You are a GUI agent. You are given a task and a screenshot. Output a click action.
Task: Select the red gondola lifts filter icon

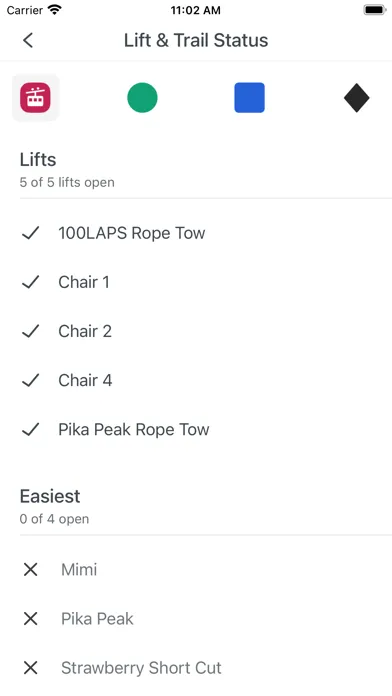(36, 98)
